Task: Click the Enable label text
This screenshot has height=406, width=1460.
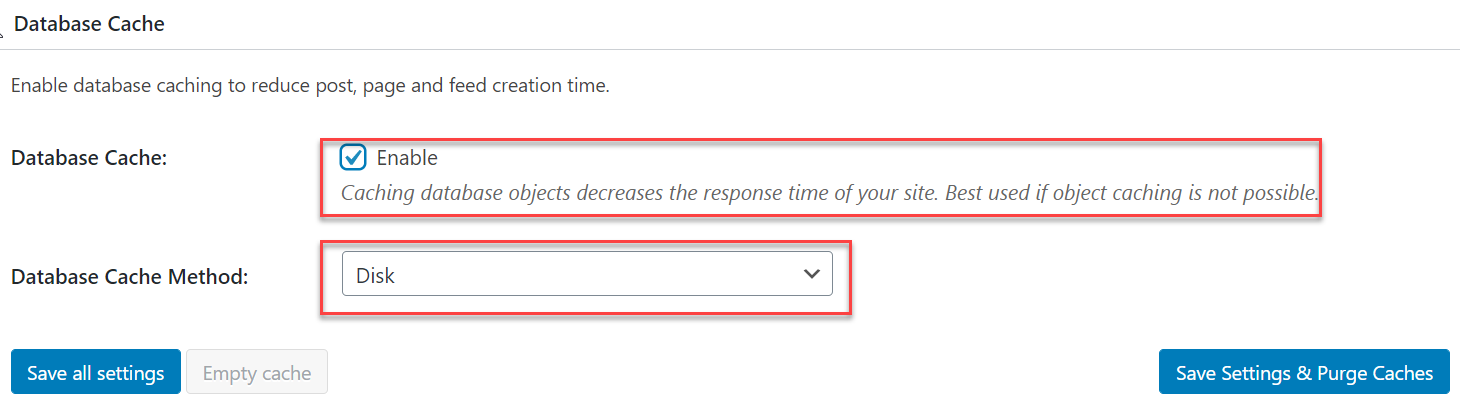Action: [407, 158]
